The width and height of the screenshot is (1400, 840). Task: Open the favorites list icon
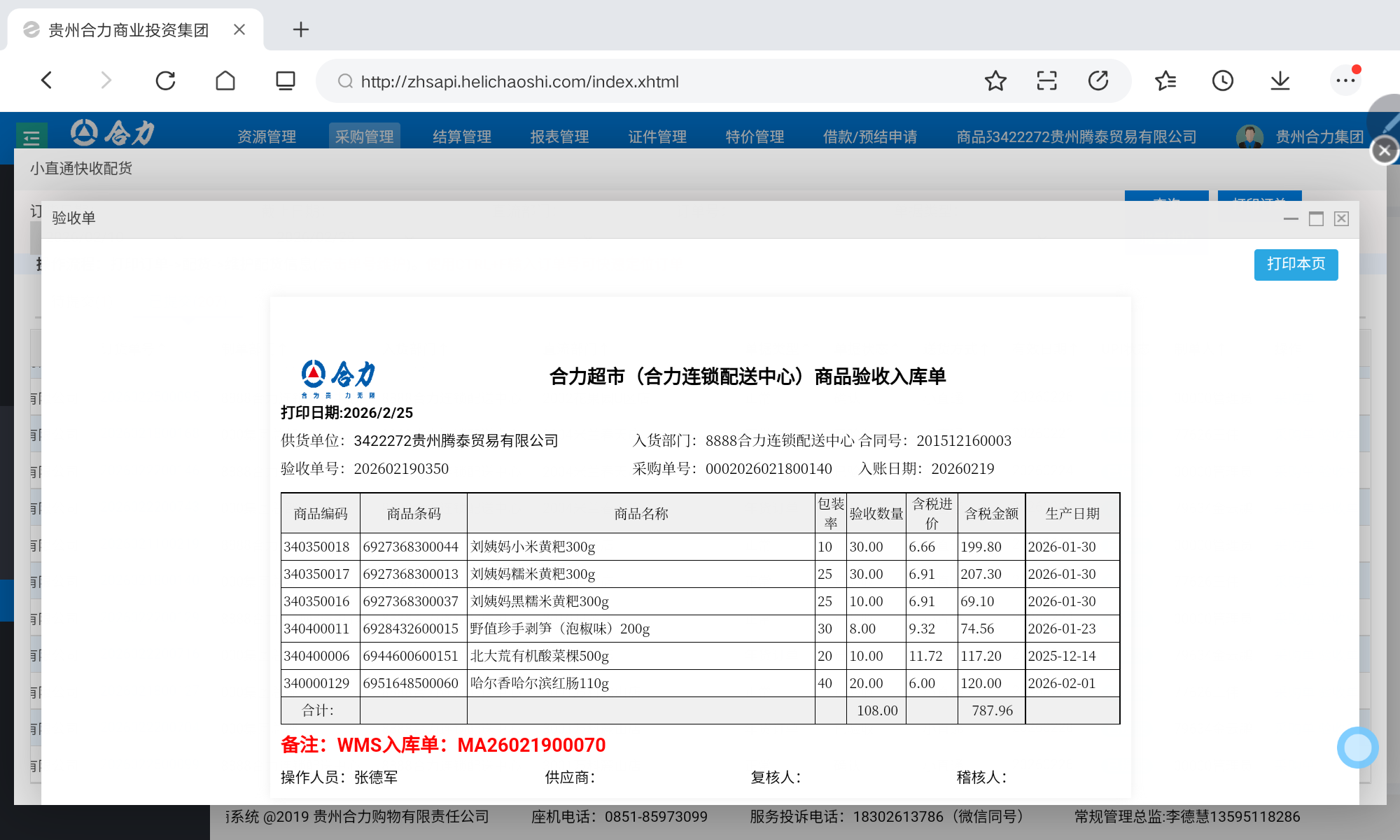(x=1165, y=81)
